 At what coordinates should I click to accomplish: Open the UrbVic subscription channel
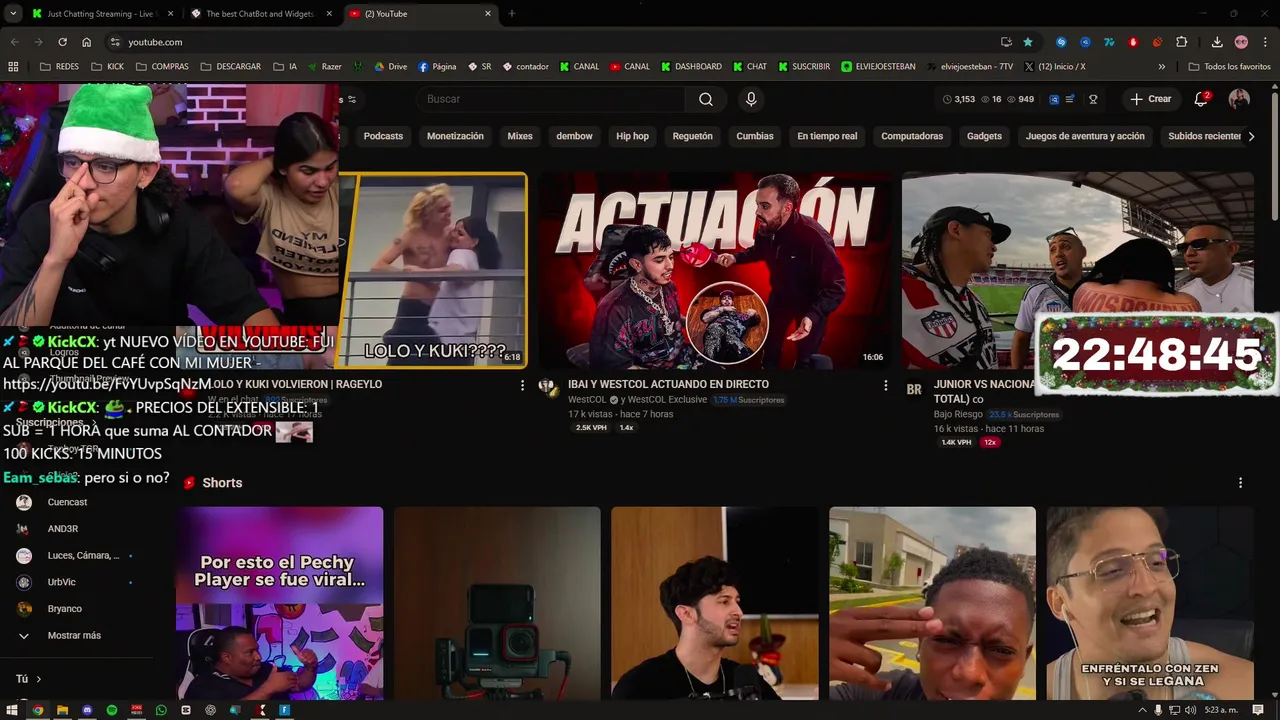[62, 582]
